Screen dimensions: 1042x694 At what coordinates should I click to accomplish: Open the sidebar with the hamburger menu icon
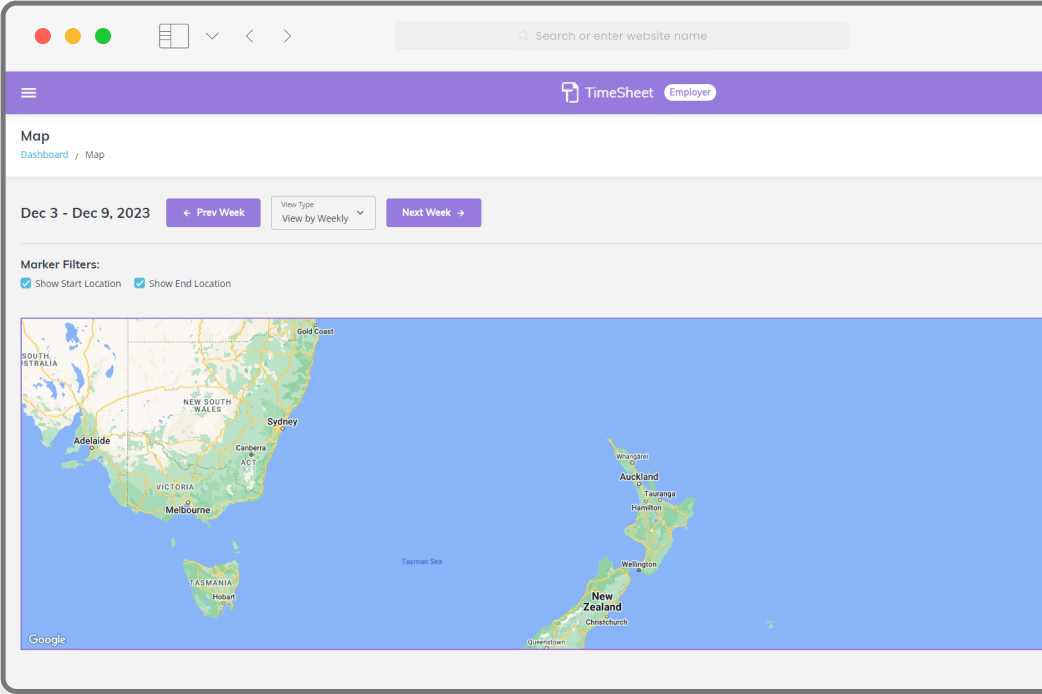28,92
